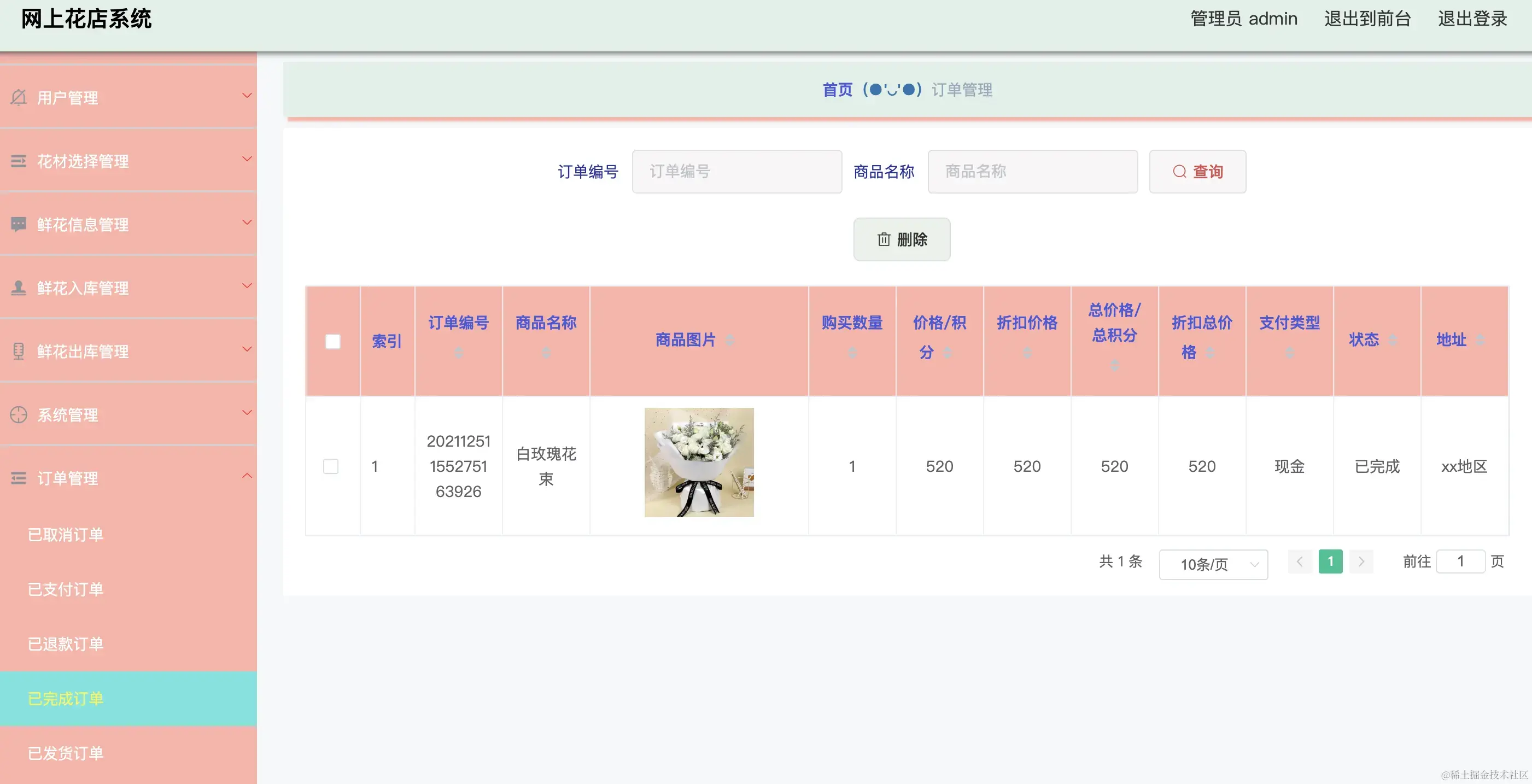Check the select-all checkbox in table header
The image size is (1532, 784).
click(332, 342)
